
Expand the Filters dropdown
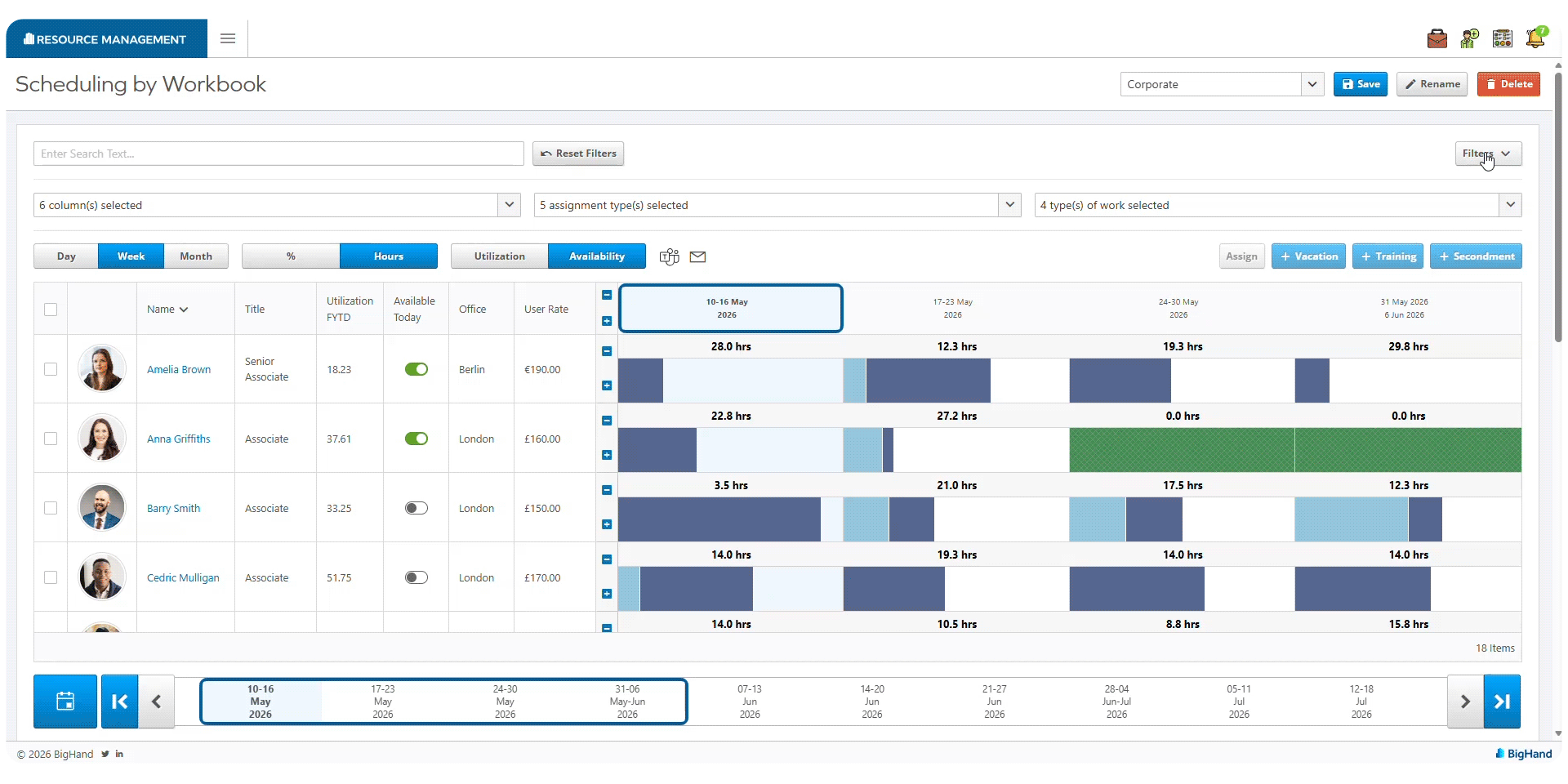coord(1488,154)
